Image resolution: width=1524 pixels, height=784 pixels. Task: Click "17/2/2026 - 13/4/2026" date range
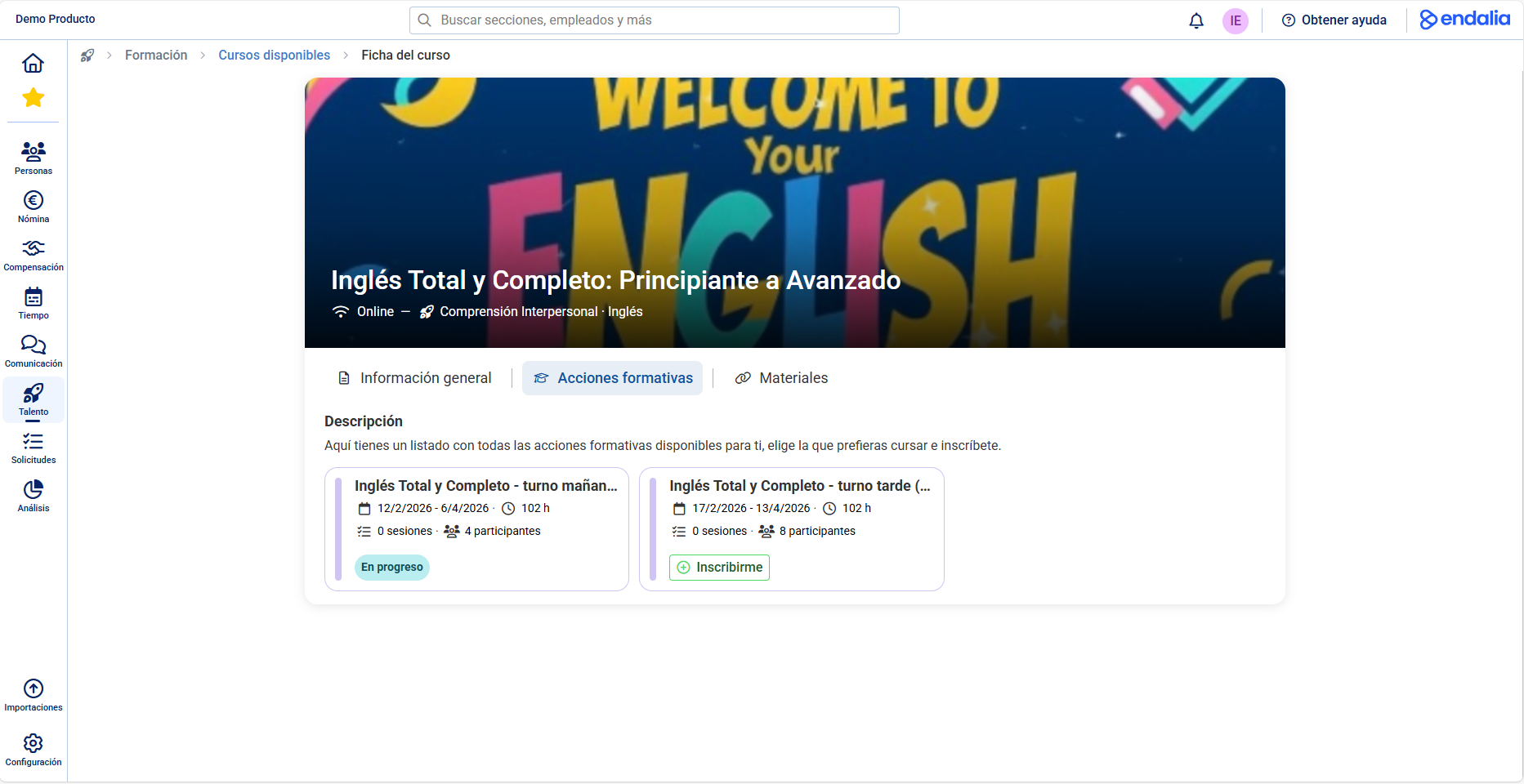point(751,508)
